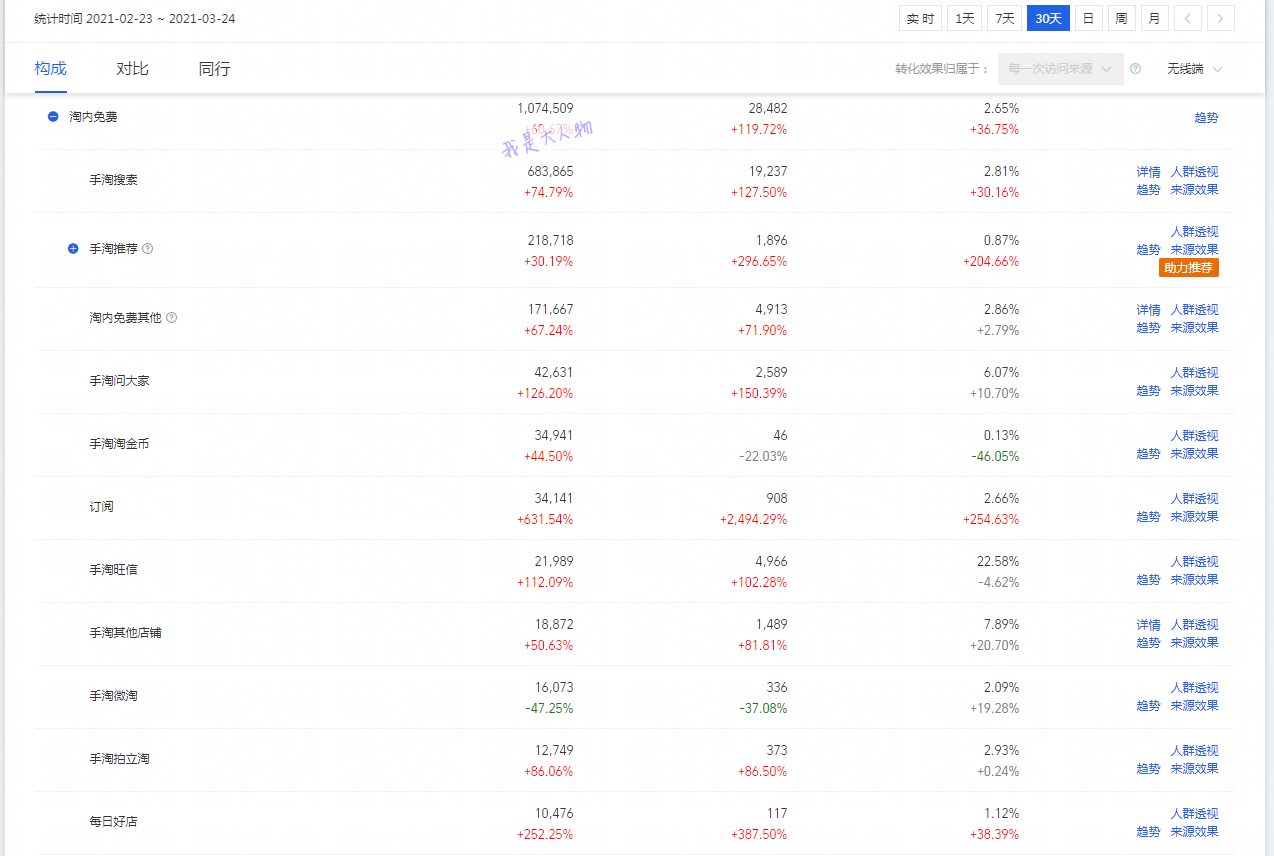
Task: Open 来源效果 for 订阅
Action: 1195,517
